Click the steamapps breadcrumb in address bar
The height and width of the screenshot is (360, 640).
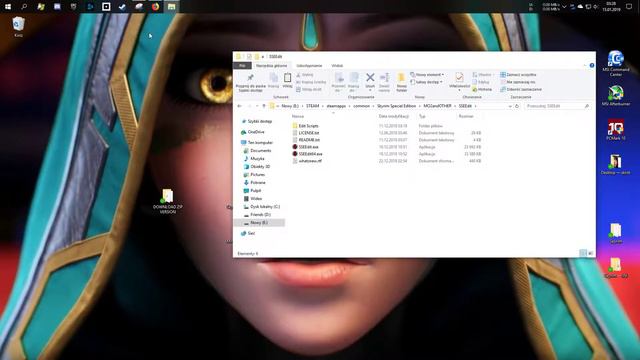(x=336, y=106)
